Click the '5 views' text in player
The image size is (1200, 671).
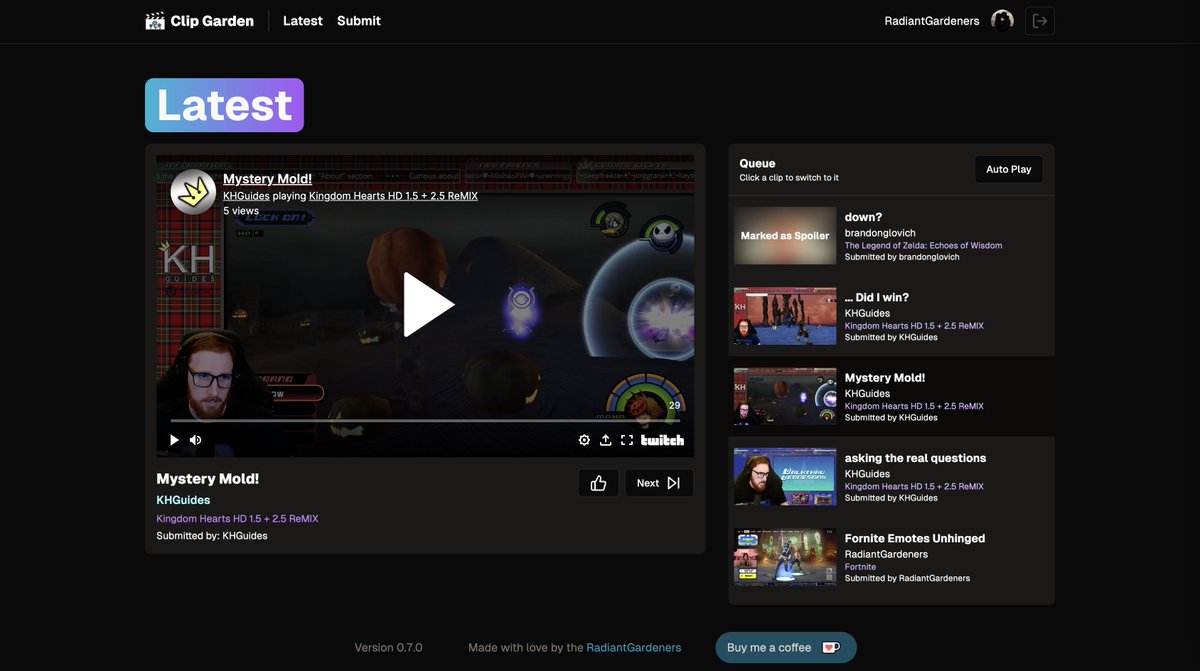click(241, 211)
